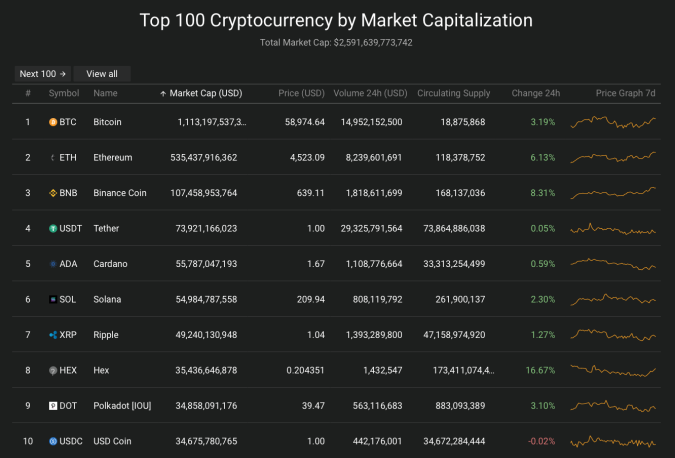Sort by Symbol column header

tap(64, 93)
